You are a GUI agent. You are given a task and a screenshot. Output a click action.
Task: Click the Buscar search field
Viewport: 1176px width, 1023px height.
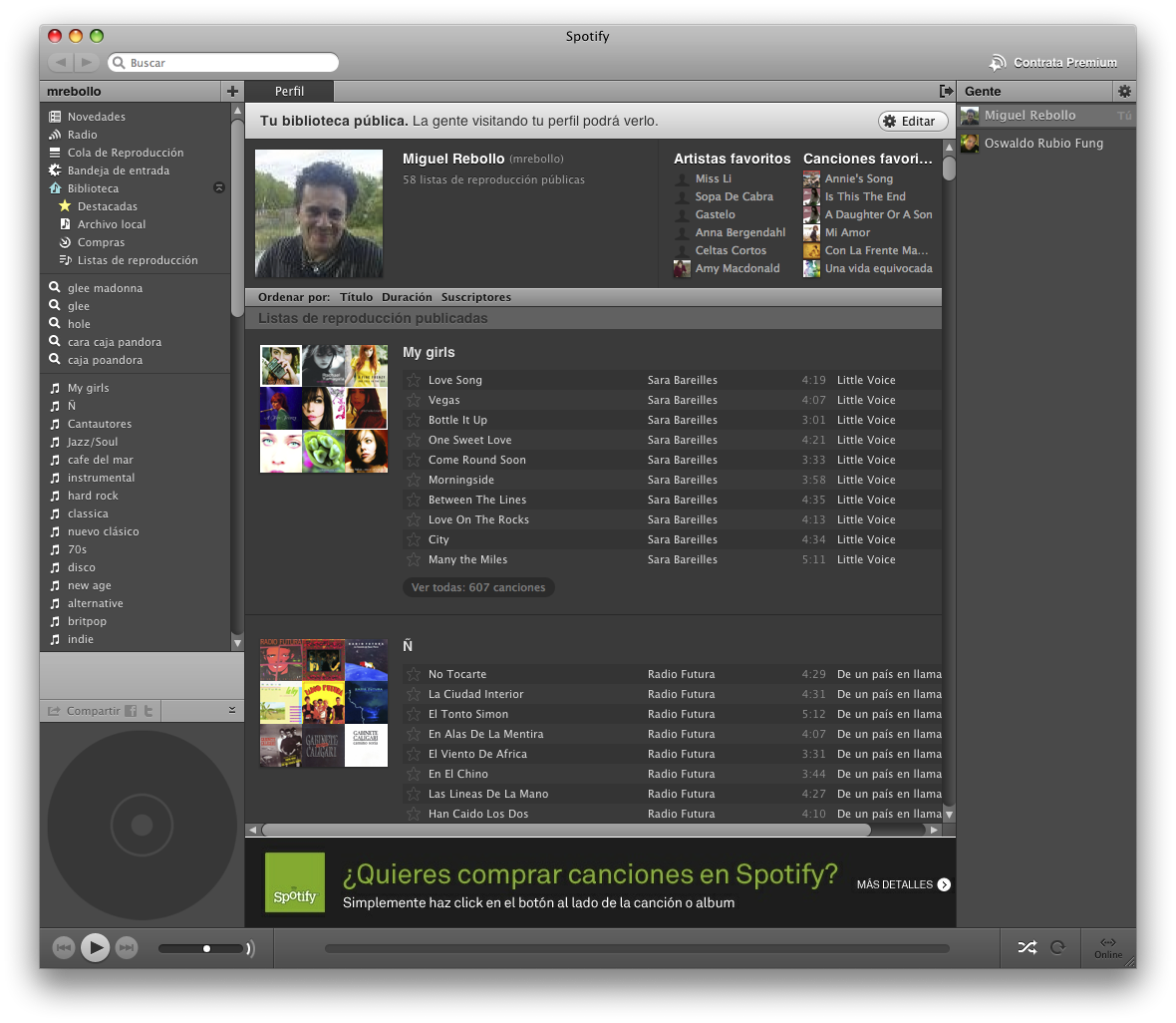point(223,62)
